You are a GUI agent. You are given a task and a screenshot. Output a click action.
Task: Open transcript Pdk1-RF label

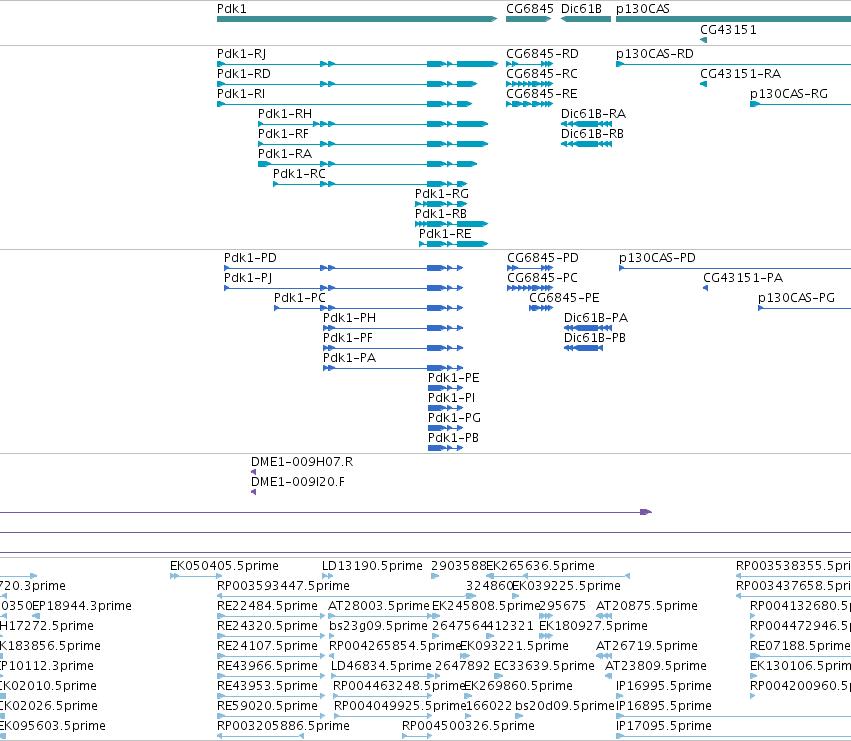tap(283, 134)
